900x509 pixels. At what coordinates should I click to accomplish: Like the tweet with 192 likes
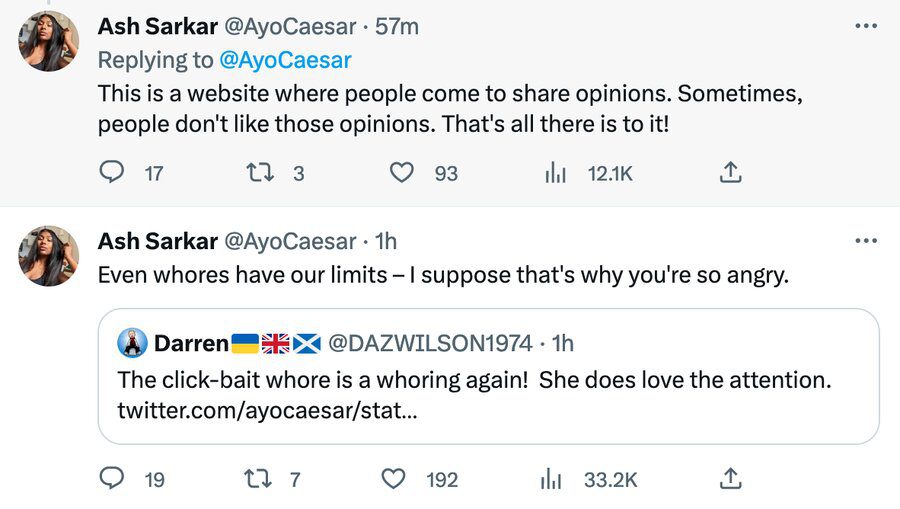tap(396, 479)
